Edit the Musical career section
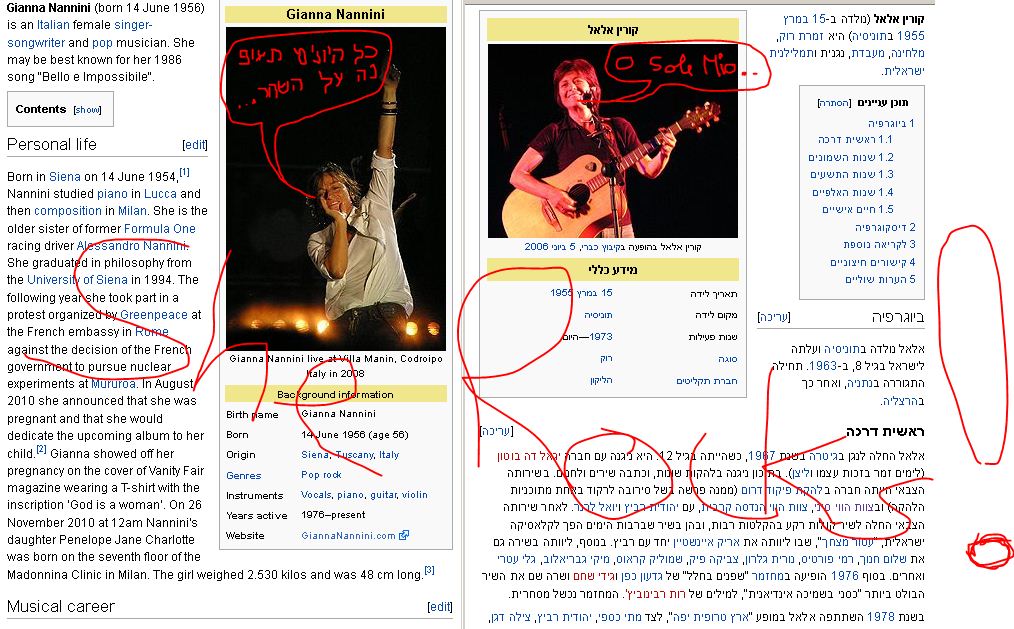The image size is (1014, 629). (x=440, y=607)
